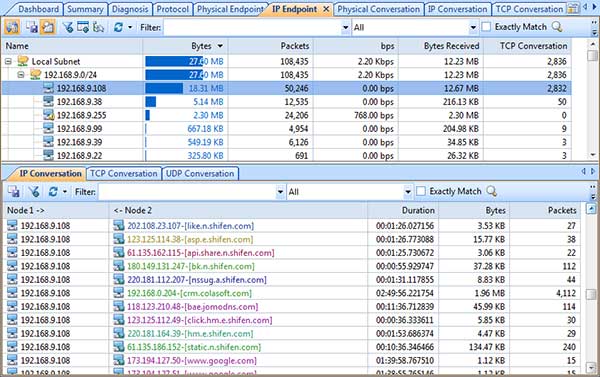Click the first highlighted display-mode icon in the upper toolbar
Screen dimensions: 600x377
pos(12,27)
